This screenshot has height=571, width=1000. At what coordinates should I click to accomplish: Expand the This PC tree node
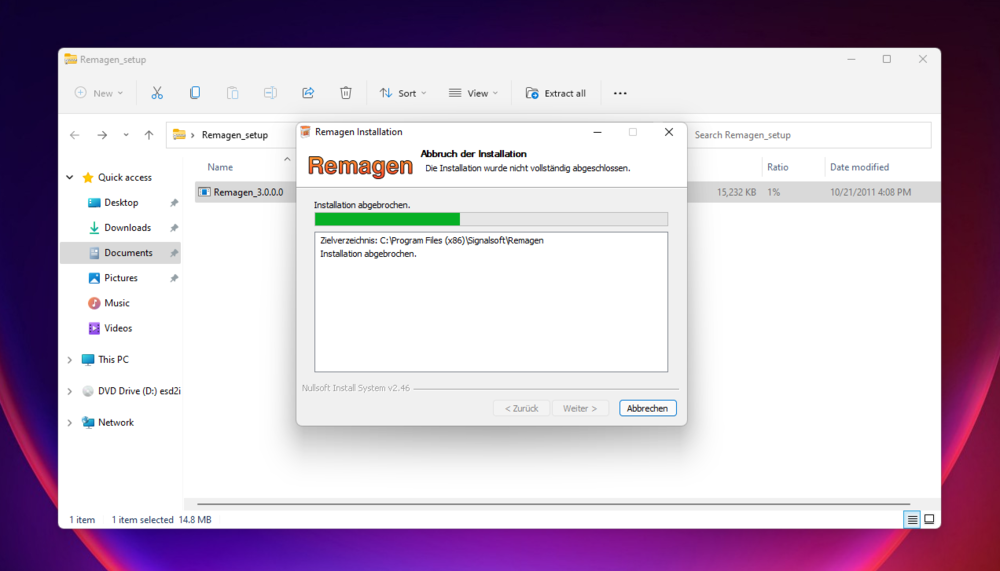pyautogui.click(x=70, y=360)
